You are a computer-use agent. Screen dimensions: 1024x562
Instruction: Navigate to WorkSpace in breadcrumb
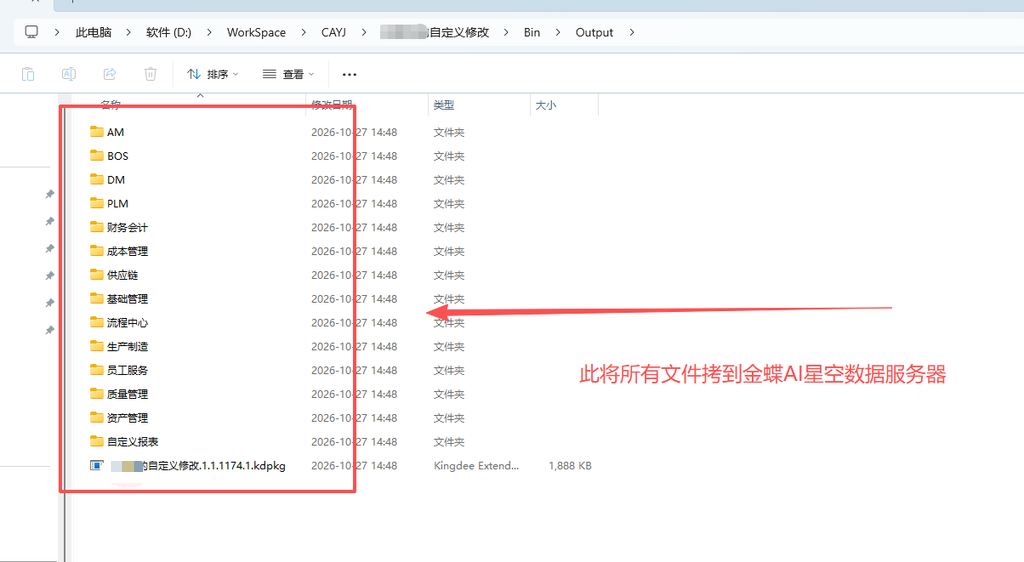(x=256, y=33)
